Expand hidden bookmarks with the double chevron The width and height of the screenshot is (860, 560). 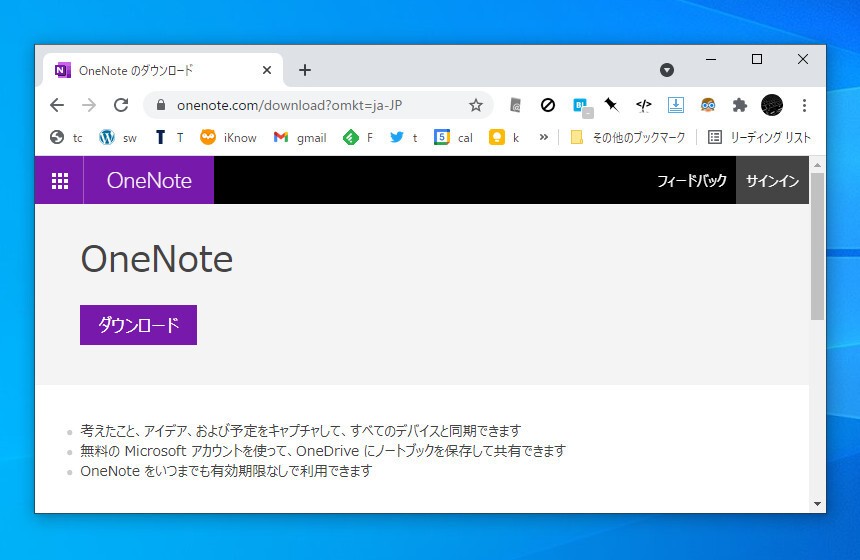coord(544,137)
